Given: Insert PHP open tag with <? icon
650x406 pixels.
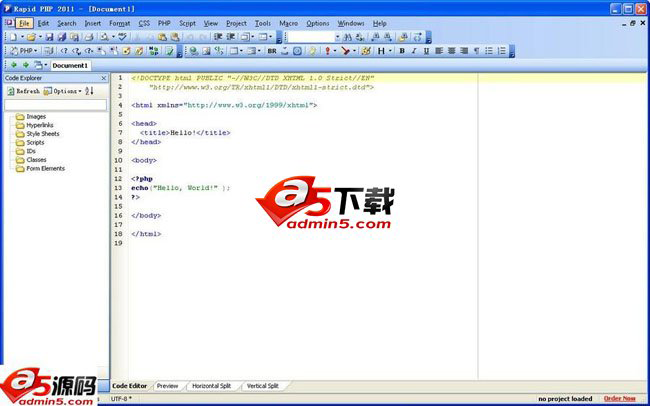Looking at the screenshot, I should [x=63, y=51].
